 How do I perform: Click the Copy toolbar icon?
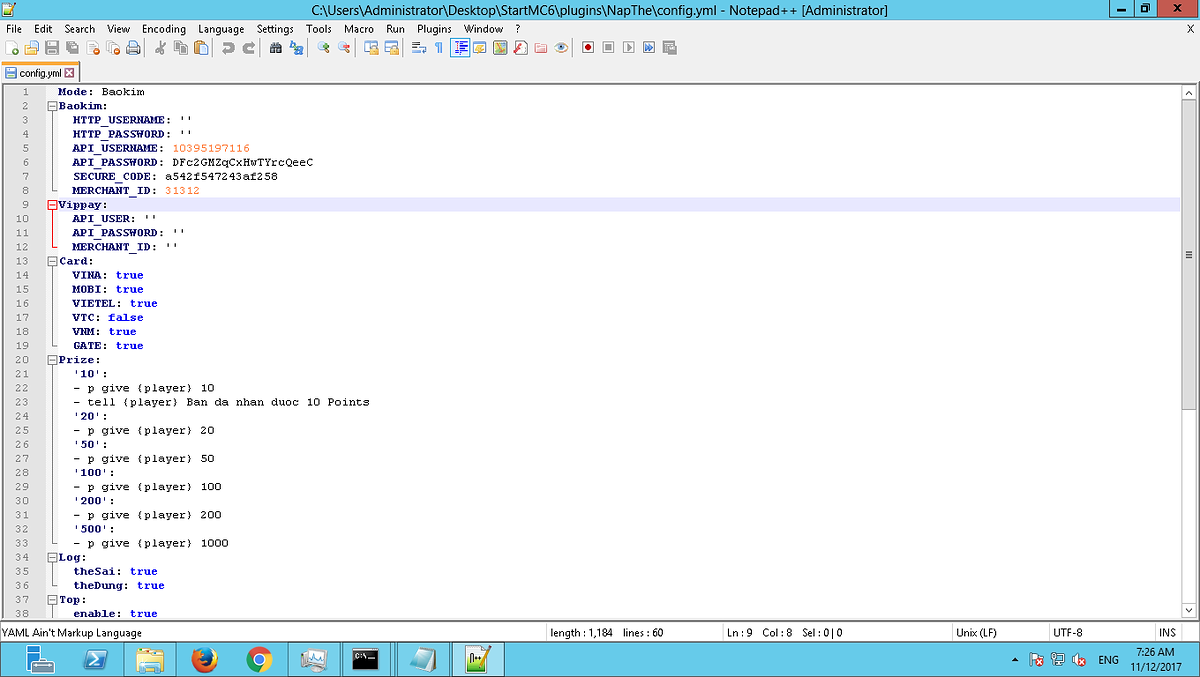click(x=180, y=47)
